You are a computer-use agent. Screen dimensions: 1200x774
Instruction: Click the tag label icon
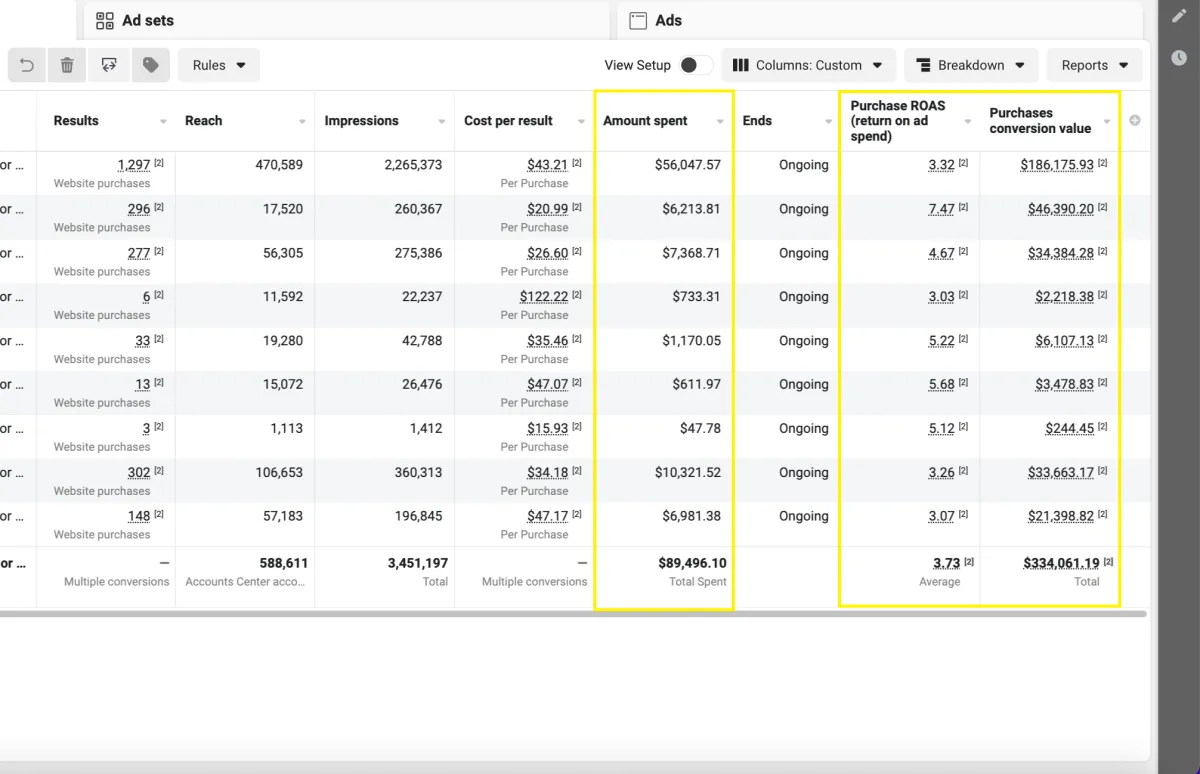click(150, 65)
